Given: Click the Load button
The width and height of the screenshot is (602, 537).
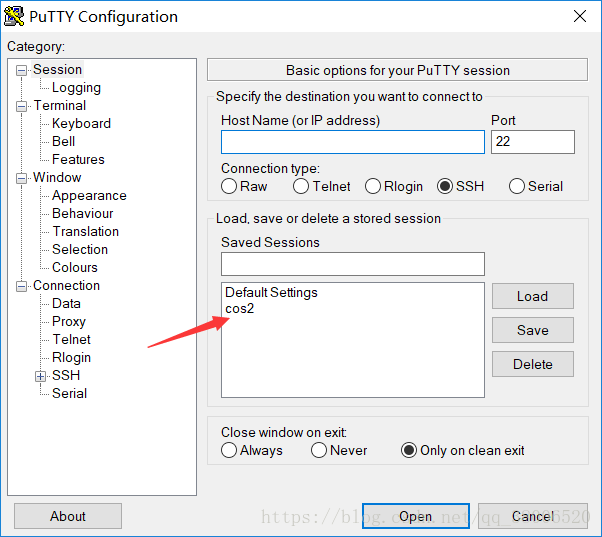Looking at the screenshot, I should click(533, 296).
